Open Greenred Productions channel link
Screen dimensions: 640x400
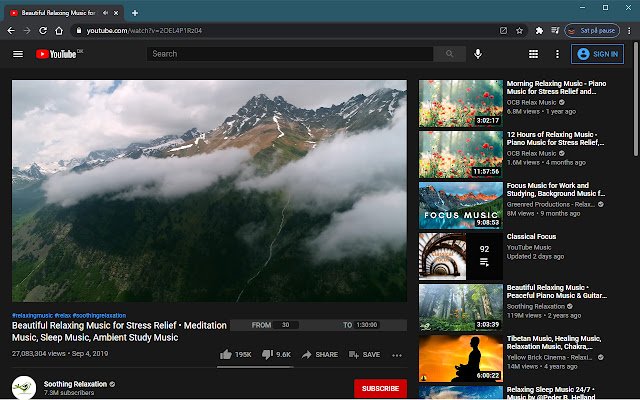(x=551, y=204)
